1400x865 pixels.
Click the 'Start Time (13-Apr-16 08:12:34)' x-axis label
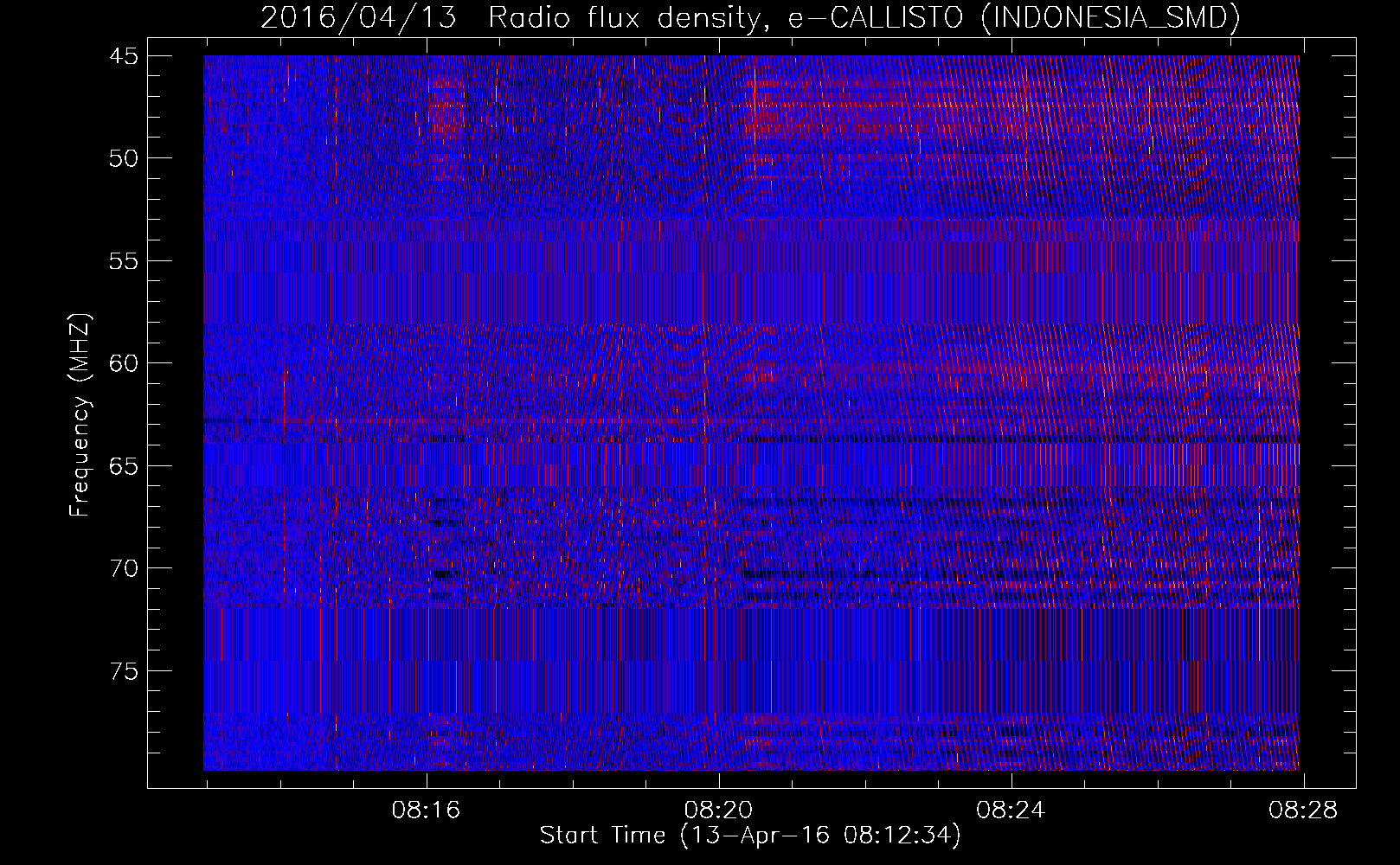pyautogui.click(x=750, y=836)
